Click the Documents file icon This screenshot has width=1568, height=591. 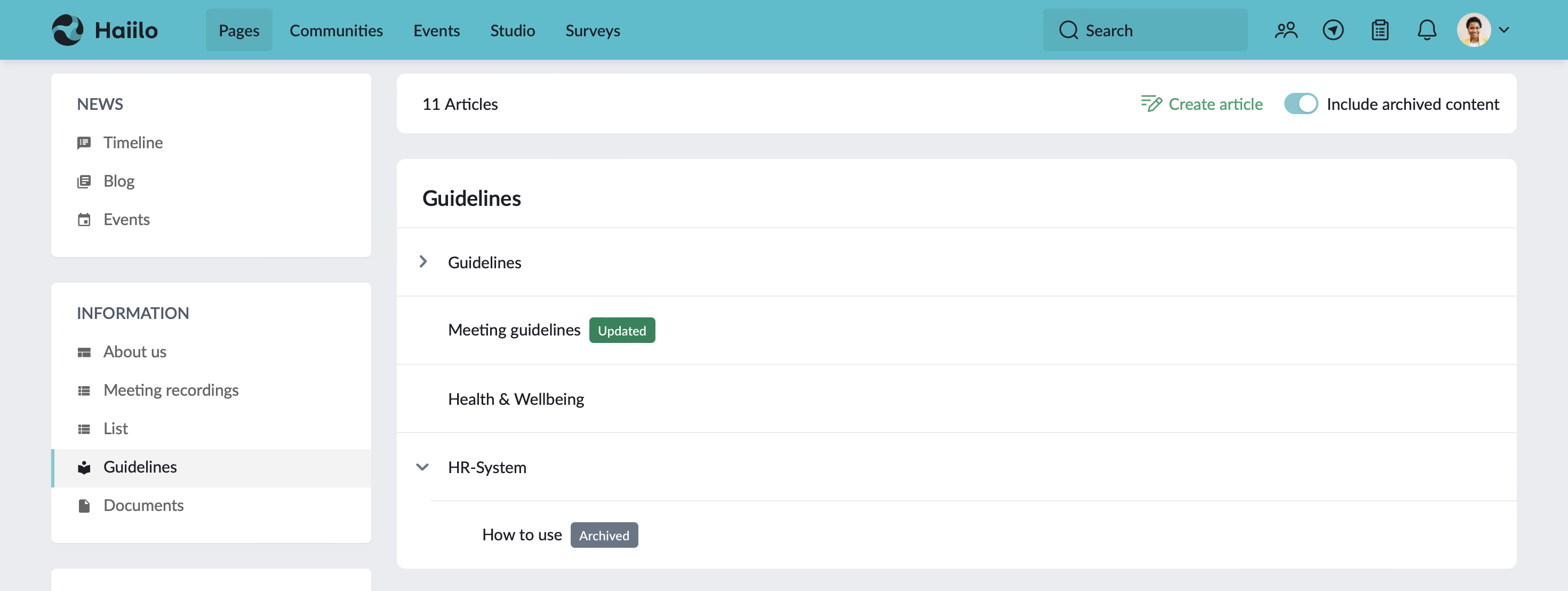(x=84, y=506)
